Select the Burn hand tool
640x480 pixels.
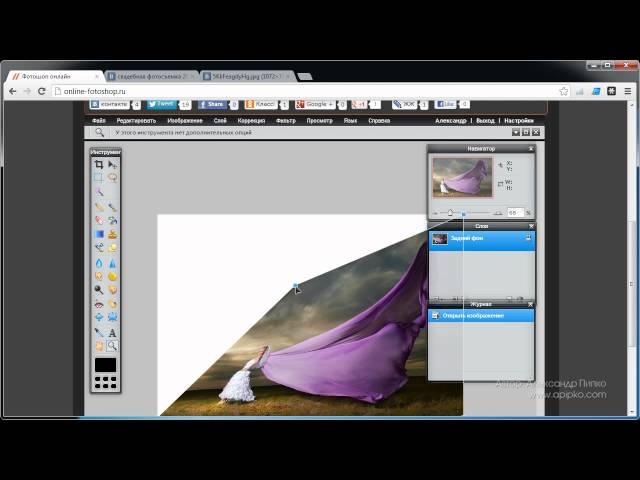pyautogui.click(x=112, y=290)
